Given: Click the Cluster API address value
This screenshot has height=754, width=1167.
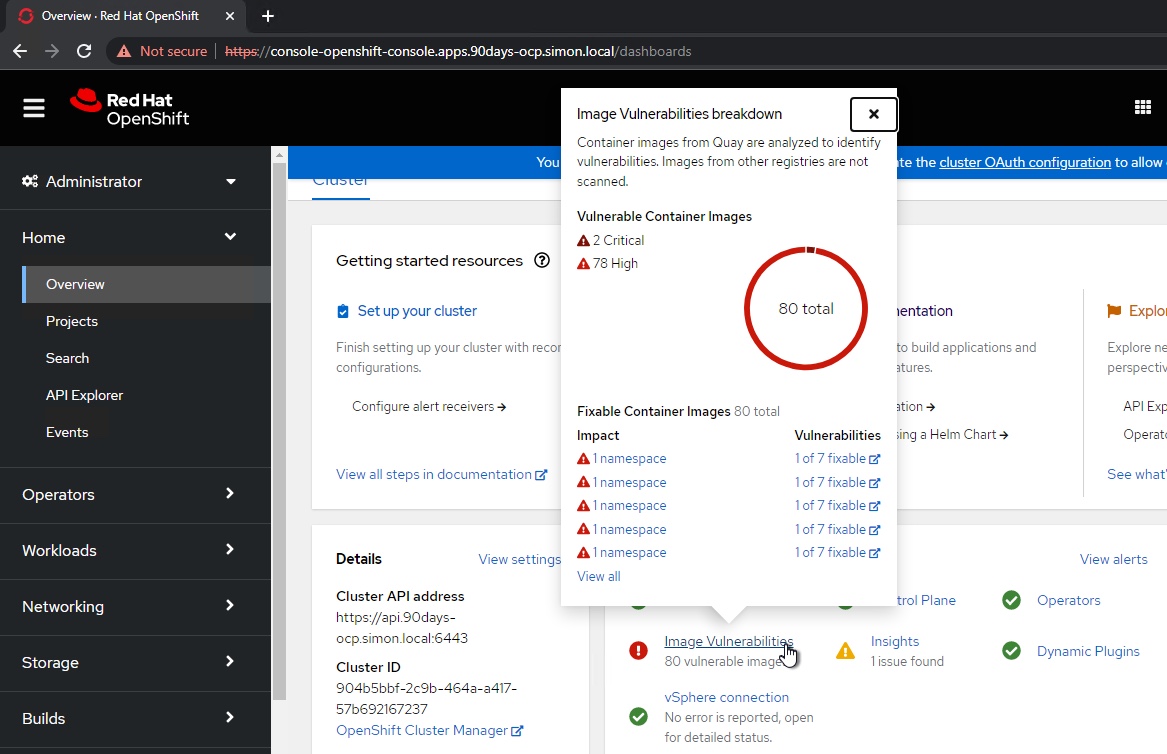Looking at the screenshot, I should pyautogui.click(x=402, y=627).
